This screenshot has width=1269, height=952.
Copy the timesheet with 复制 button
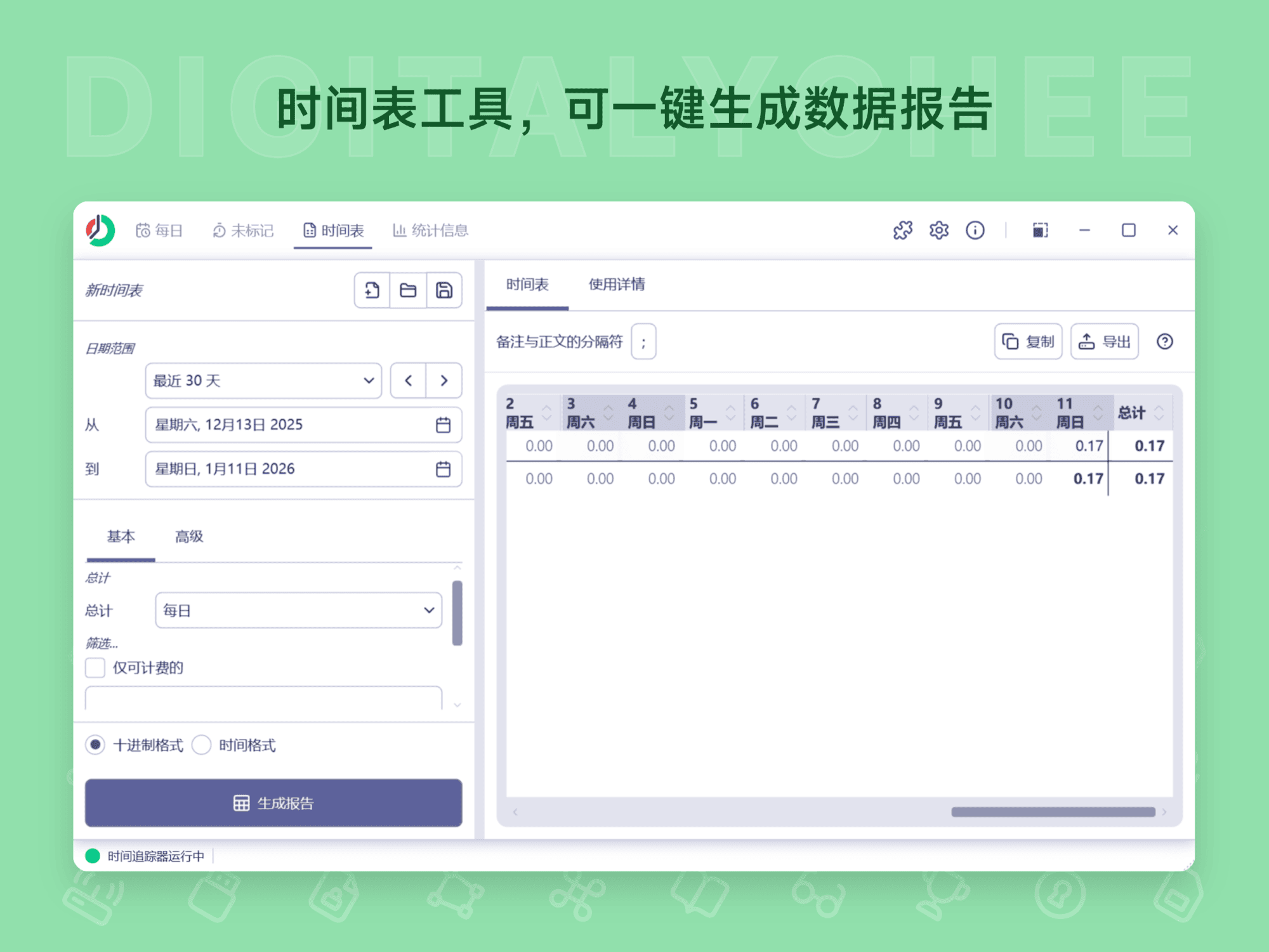1028,341
